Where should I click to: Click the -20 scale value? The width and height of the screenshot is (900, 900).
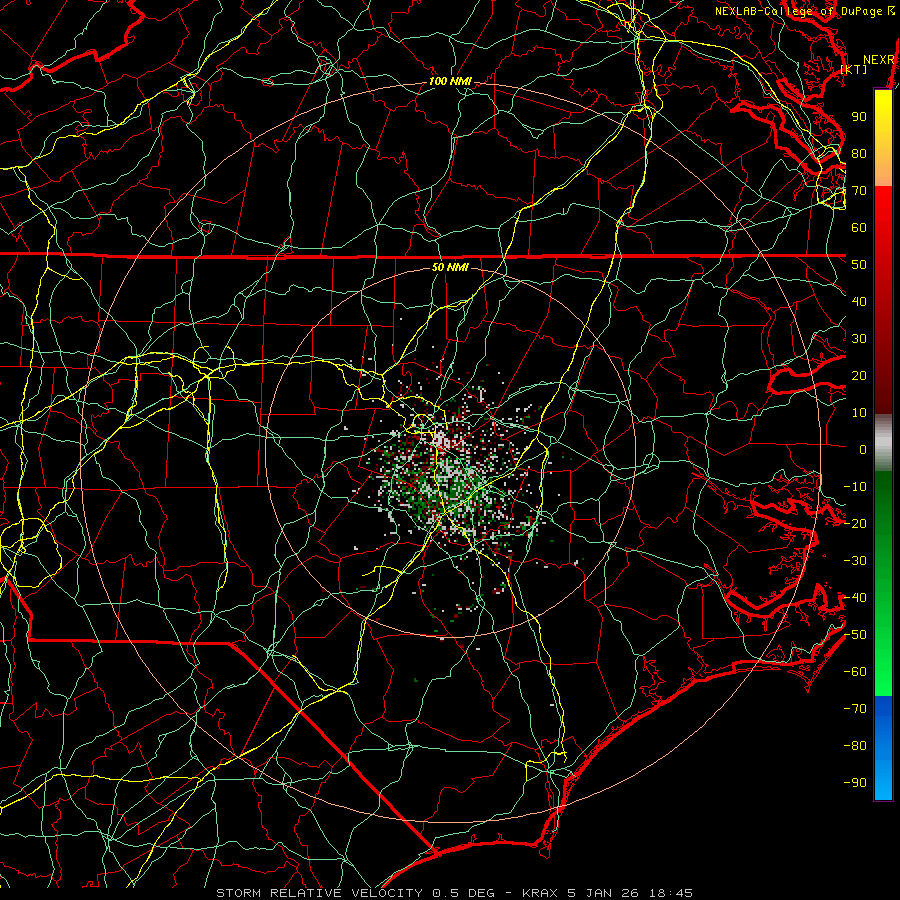click(855, 524)
